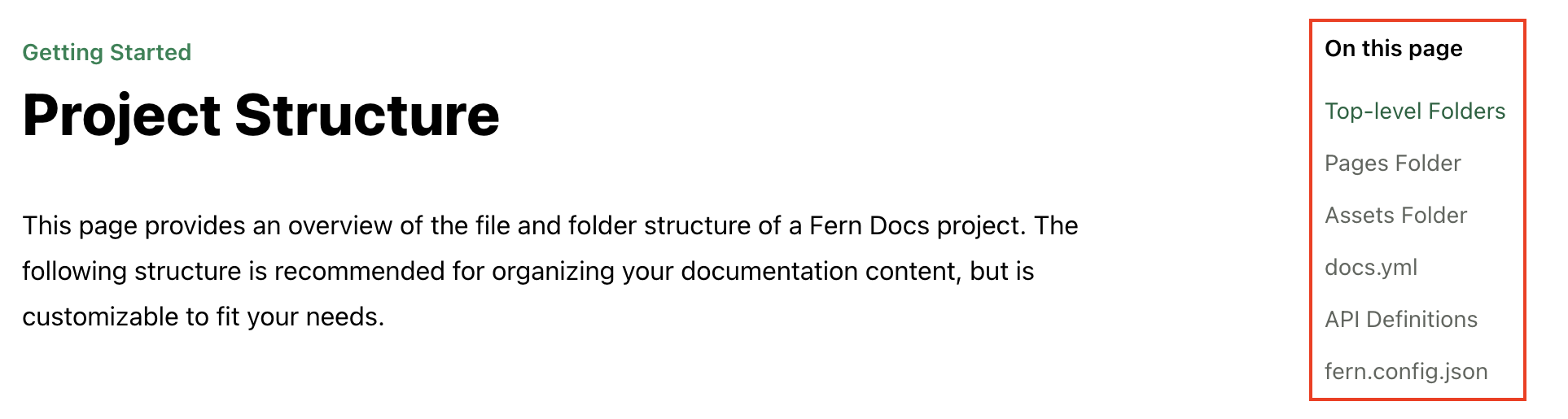Open API Definitions from the right sidebar
The image size is (1568, 419).
pyautogui.click(x=1400, y=320)
